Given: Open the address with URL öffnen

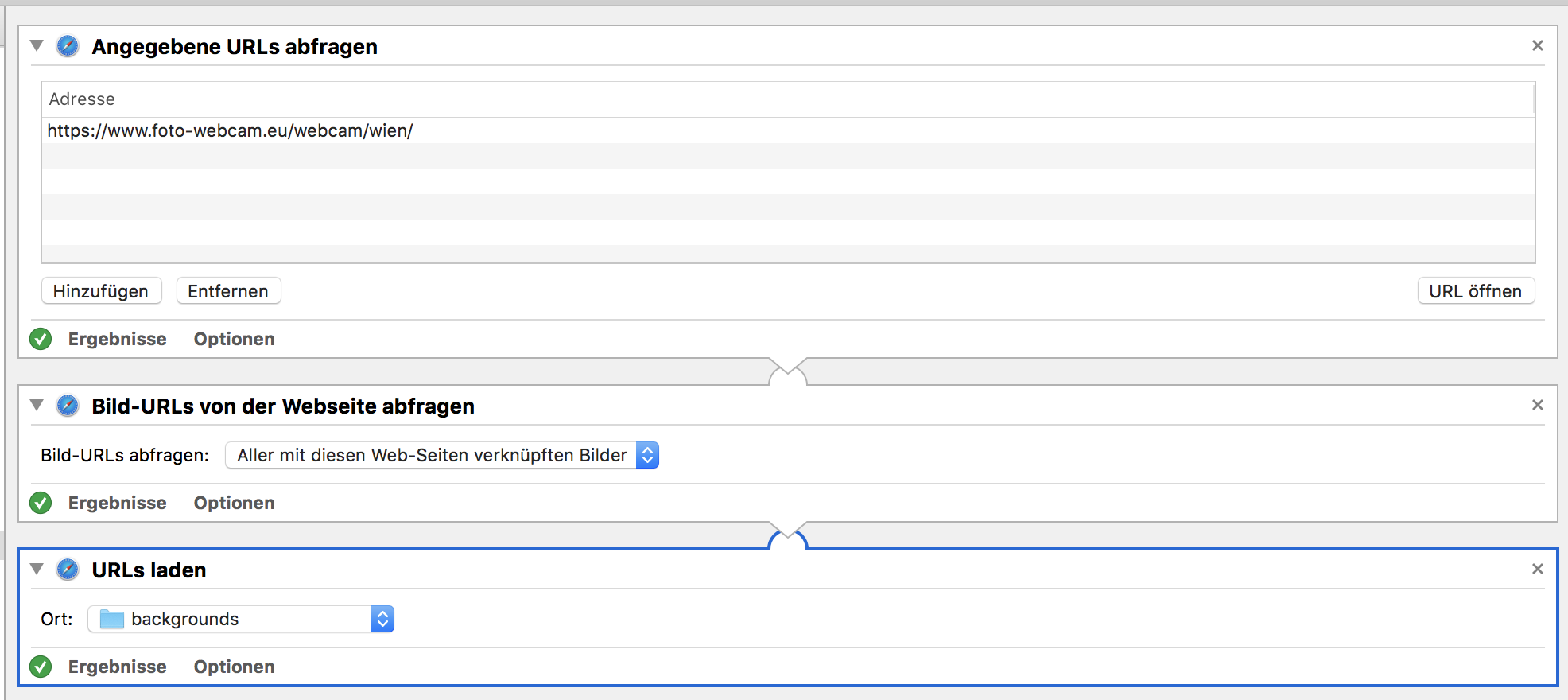Looking at the screenshot, I should click(1475, 291).
